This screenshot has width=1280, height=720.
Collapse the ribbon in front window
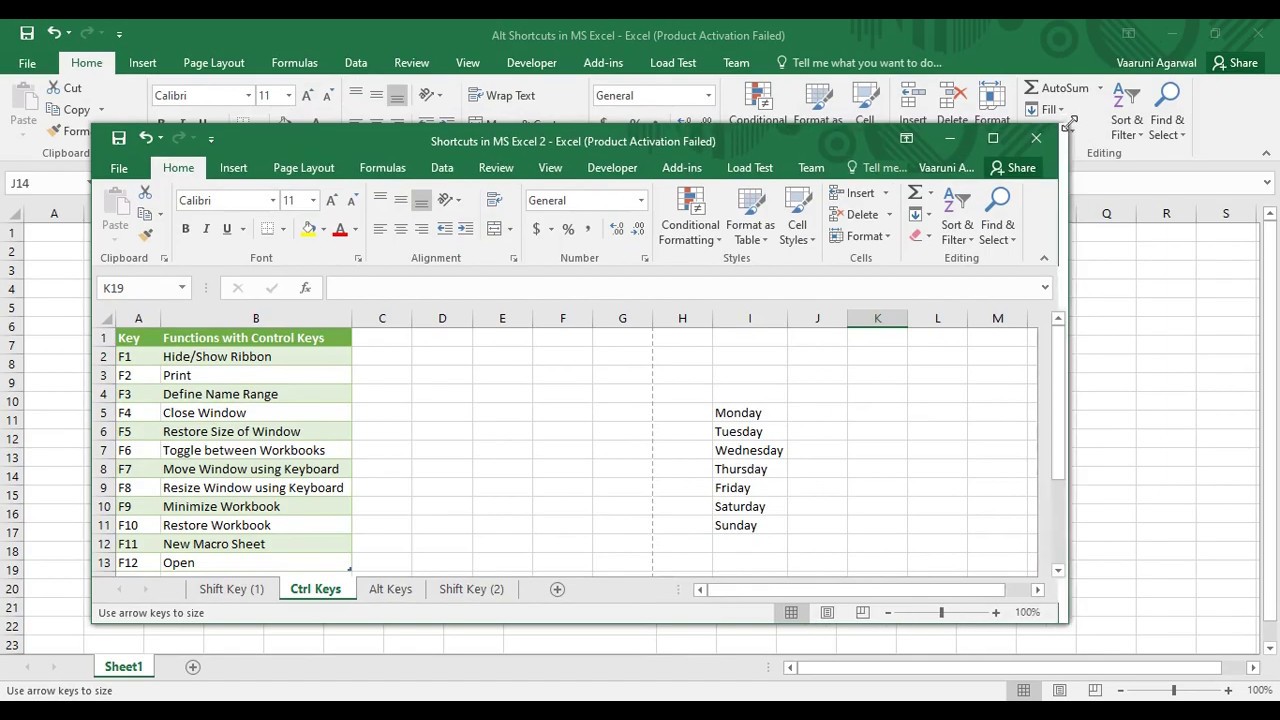[1044, 258]
